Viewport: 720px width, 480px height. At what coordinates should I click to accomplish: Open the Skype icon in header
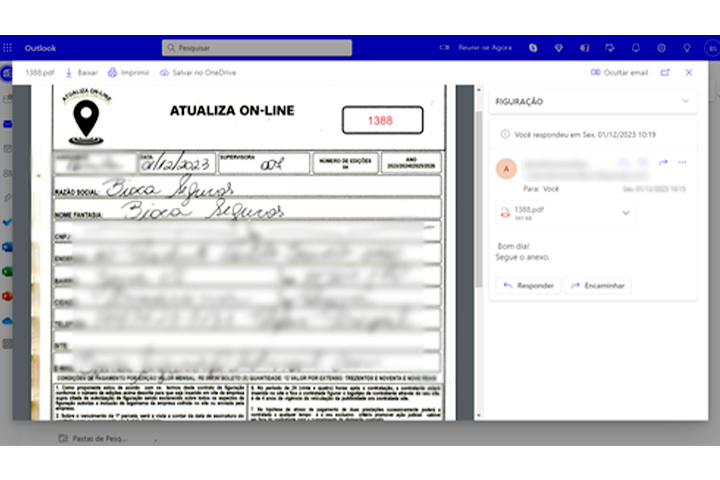[x=534, y=48]
